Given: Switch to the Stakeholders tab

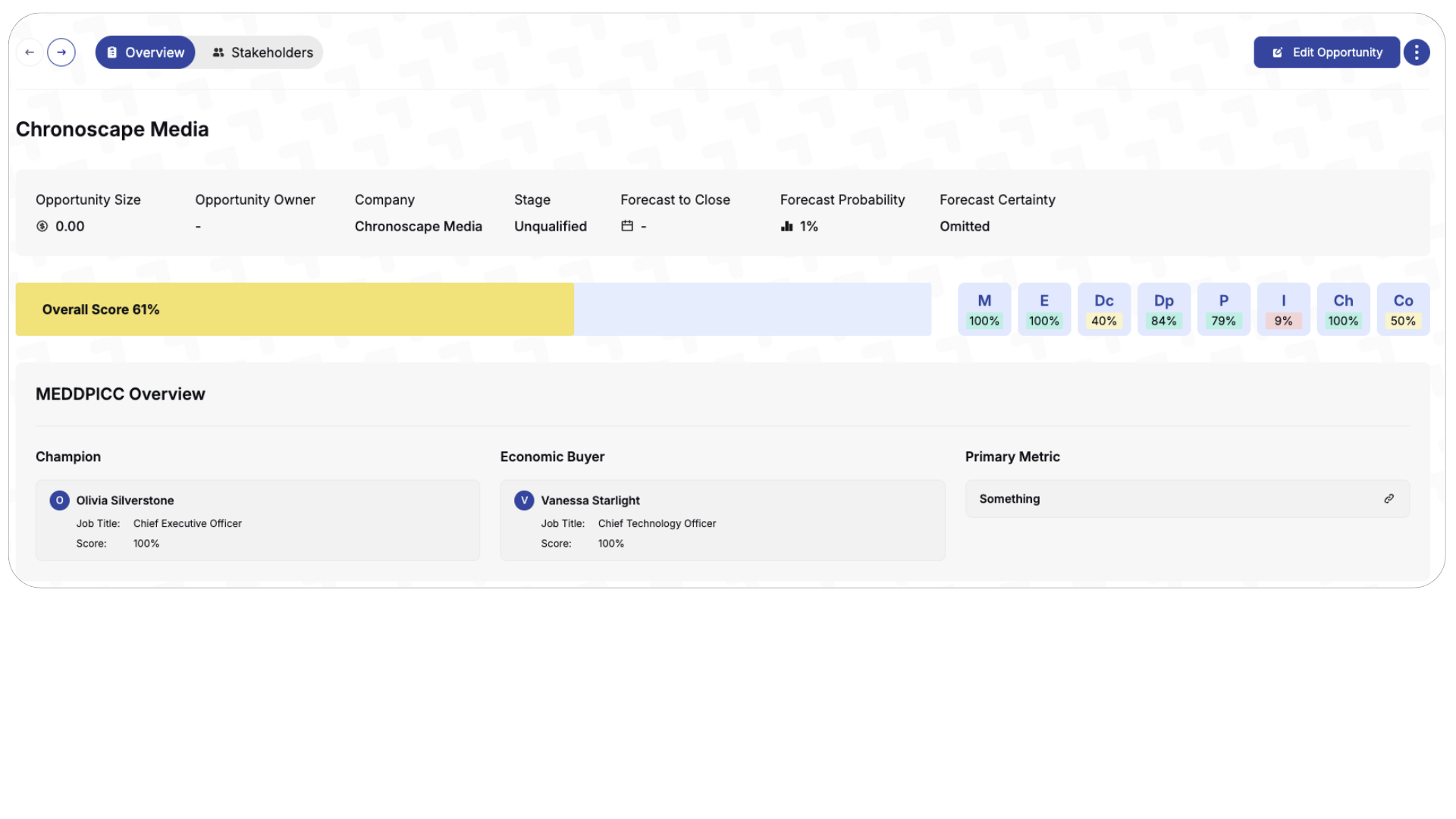Looking at the screenshot, I should [x=262, y=52].
